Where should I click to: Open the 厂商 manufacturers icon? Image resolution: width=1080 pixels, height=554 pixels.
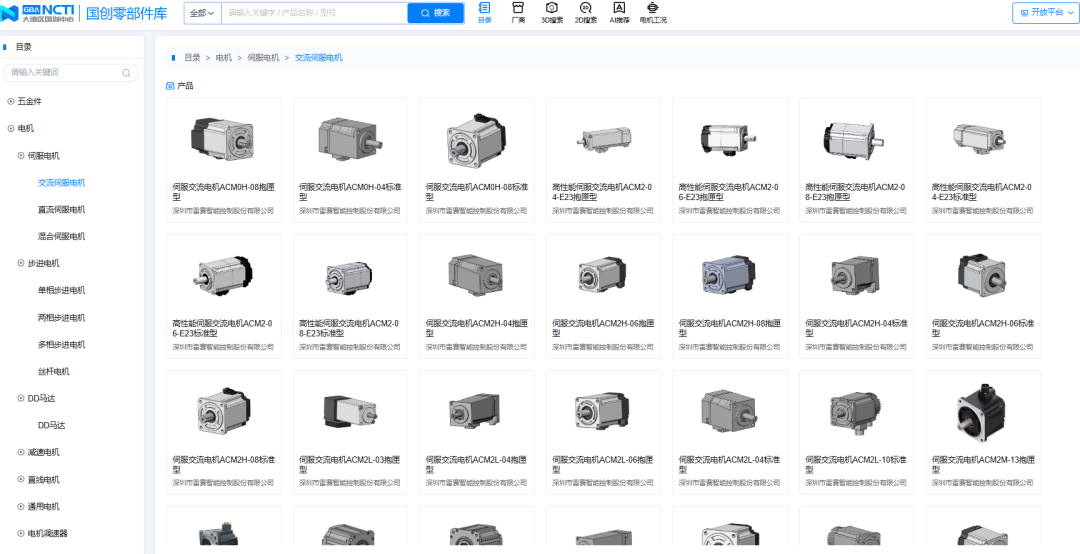518,12
